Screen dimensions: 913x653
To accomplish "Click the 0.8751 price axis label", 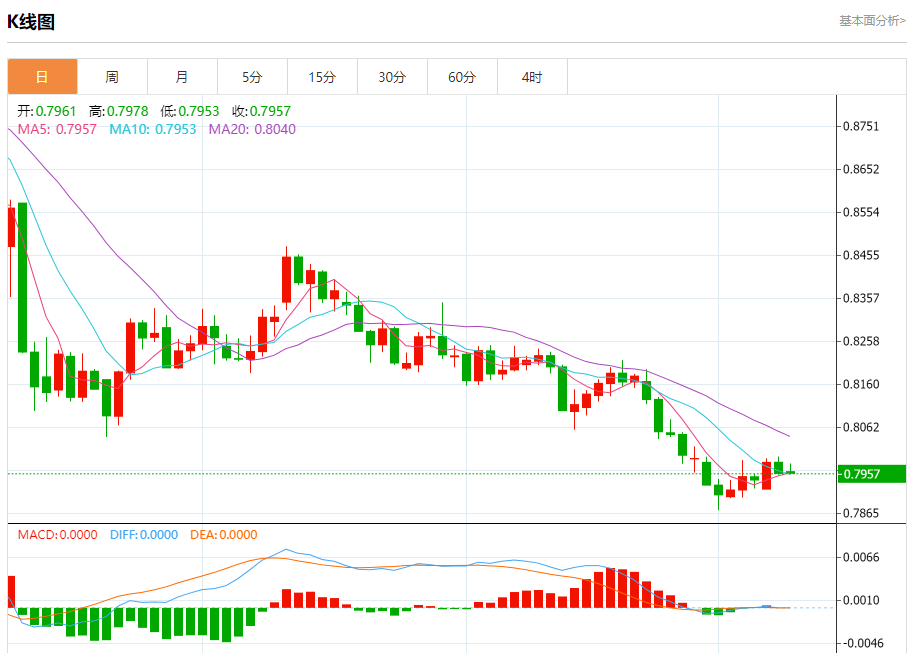I will pyautogui.click(x=861, y=126).
